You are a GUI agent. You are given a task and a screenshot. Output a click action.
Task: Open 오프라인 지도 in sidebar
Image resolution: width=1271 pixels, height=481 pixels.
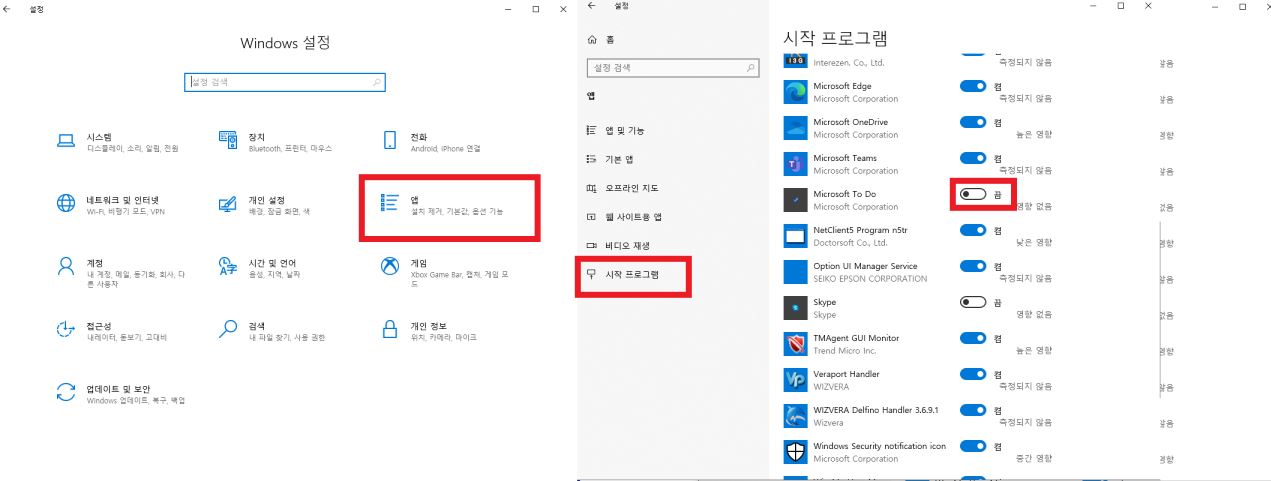pos(622,188)
